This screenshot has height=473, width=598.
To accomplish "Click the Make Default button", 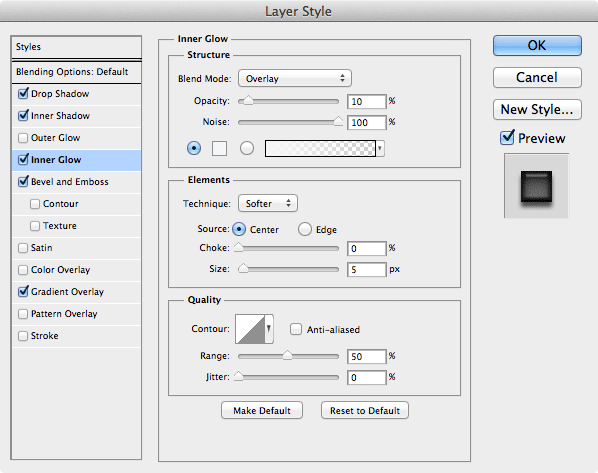I will [262, 410].
